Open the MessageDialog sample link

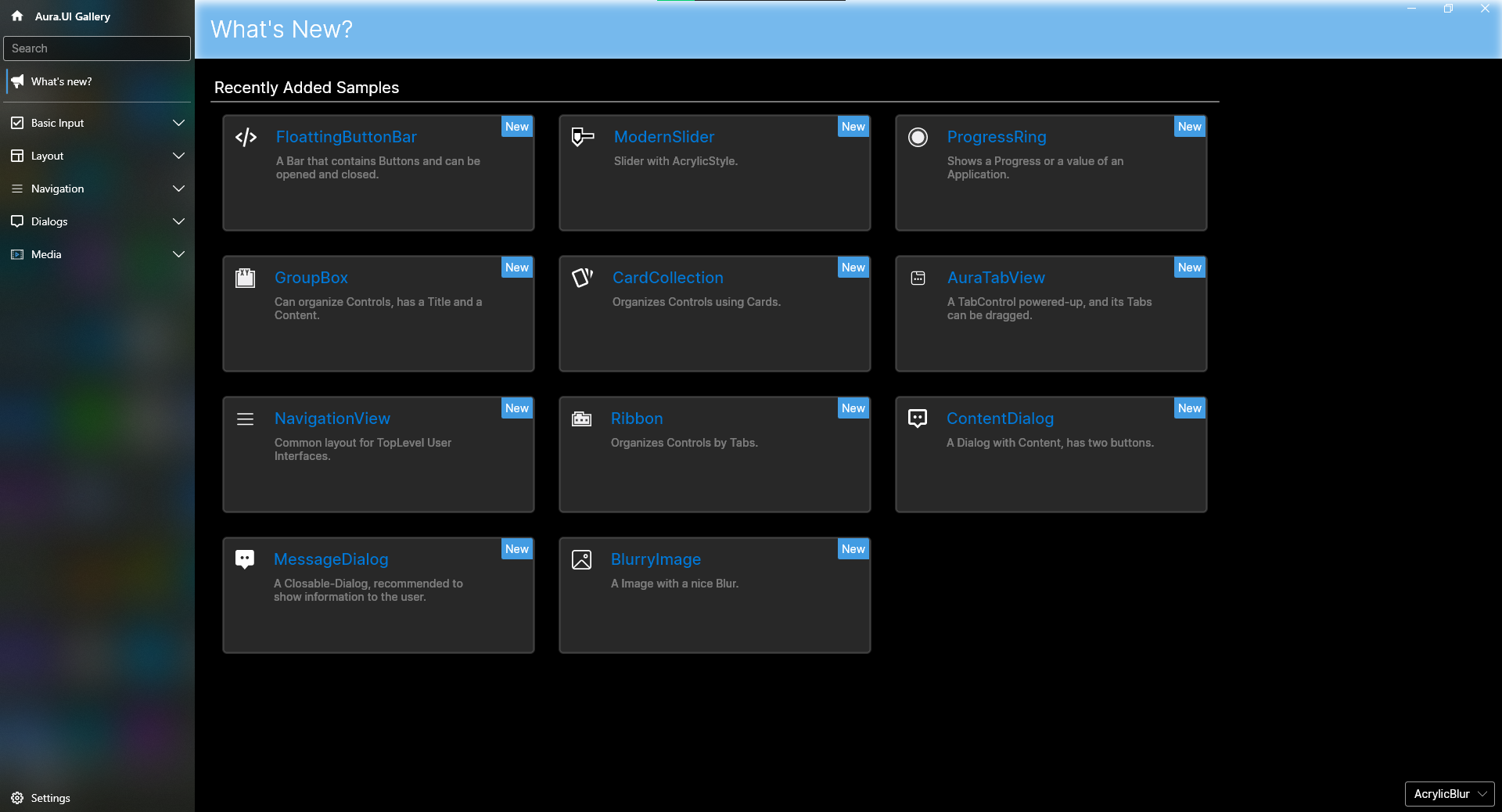331,559
